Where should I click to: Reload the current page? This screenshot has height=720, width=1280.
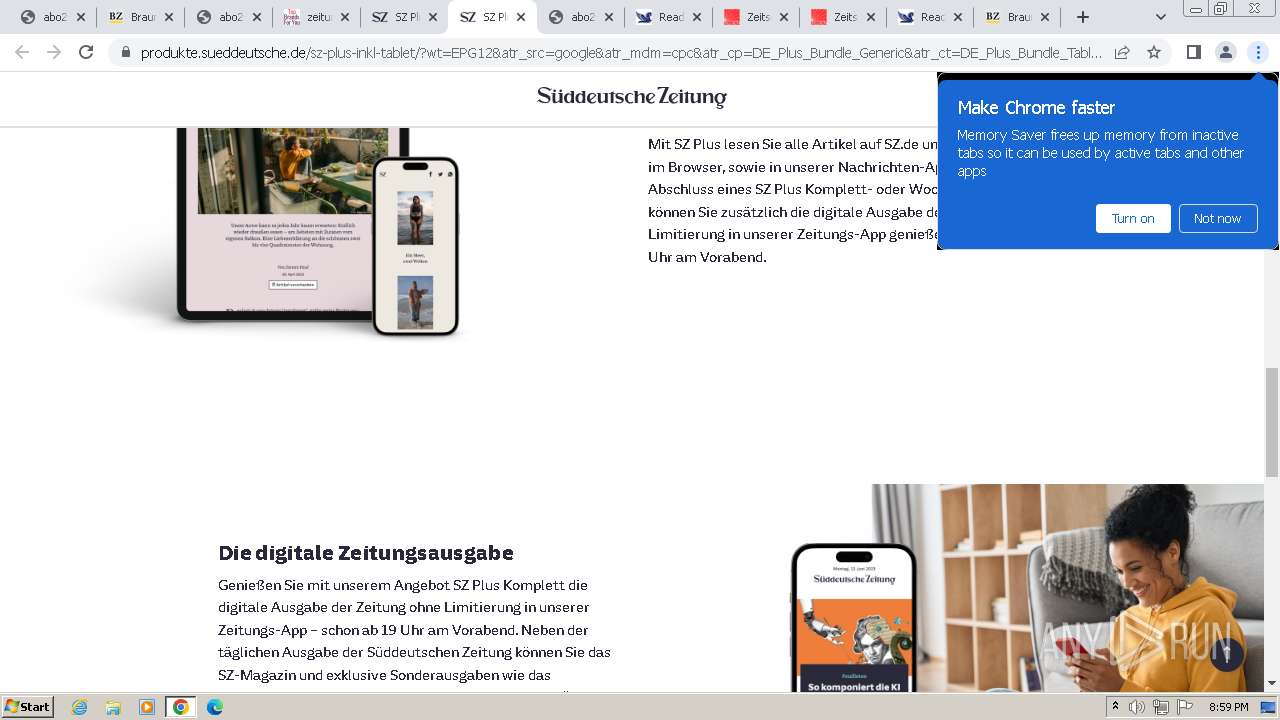coord(86,52)
